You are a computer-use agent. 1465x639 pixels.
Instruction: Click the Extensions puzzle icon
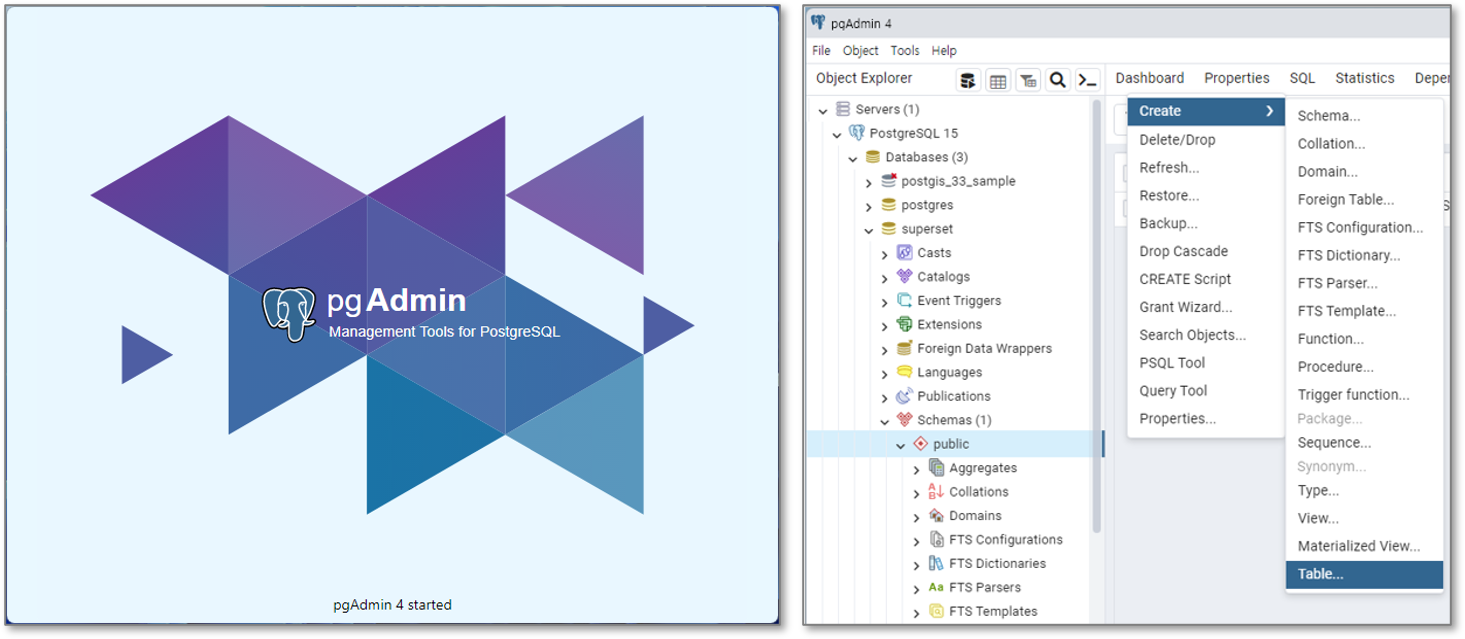(x=905, y=324)
